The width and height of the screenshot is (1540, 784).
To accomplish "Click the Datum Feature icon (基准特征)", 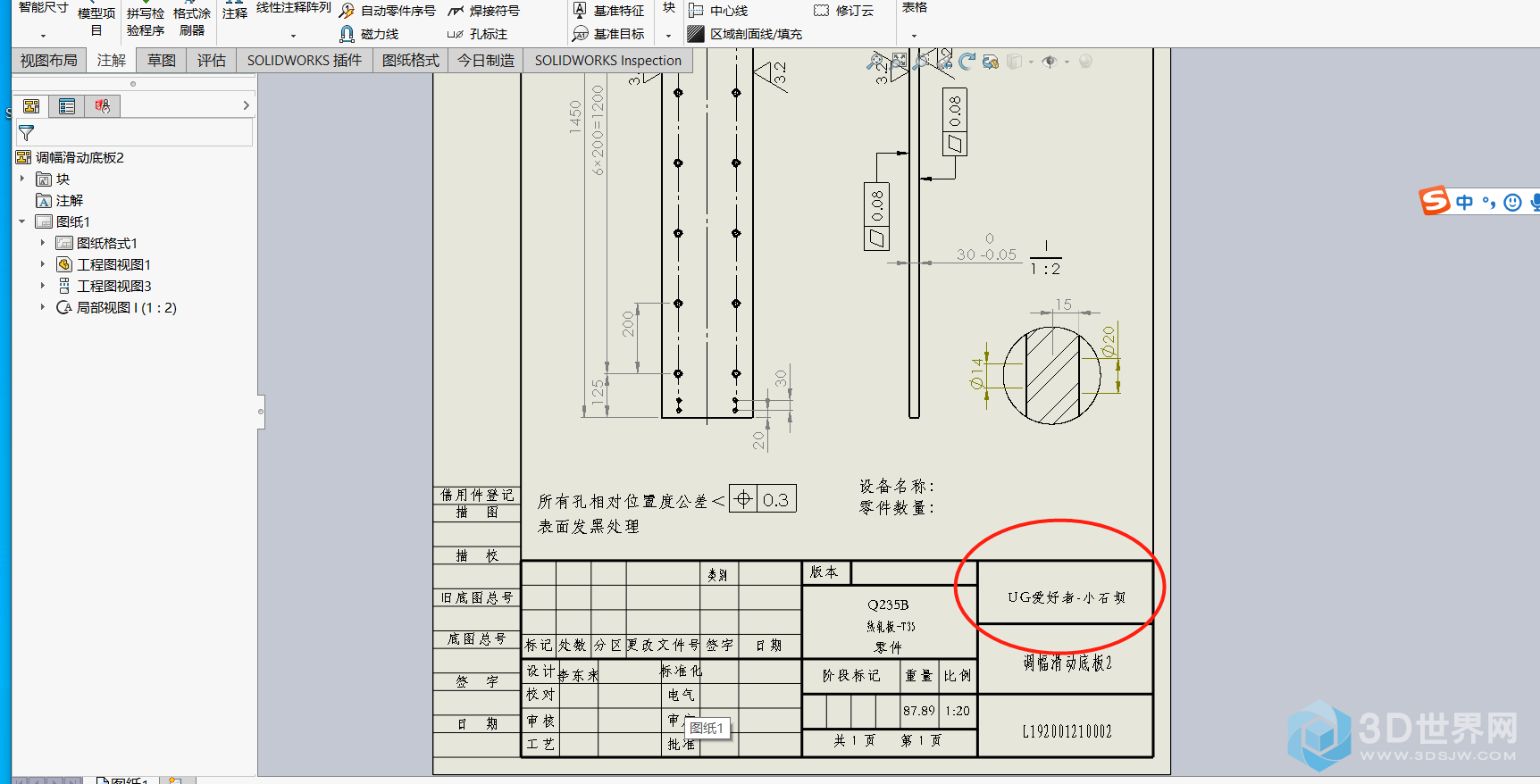I will pos(580,11).
